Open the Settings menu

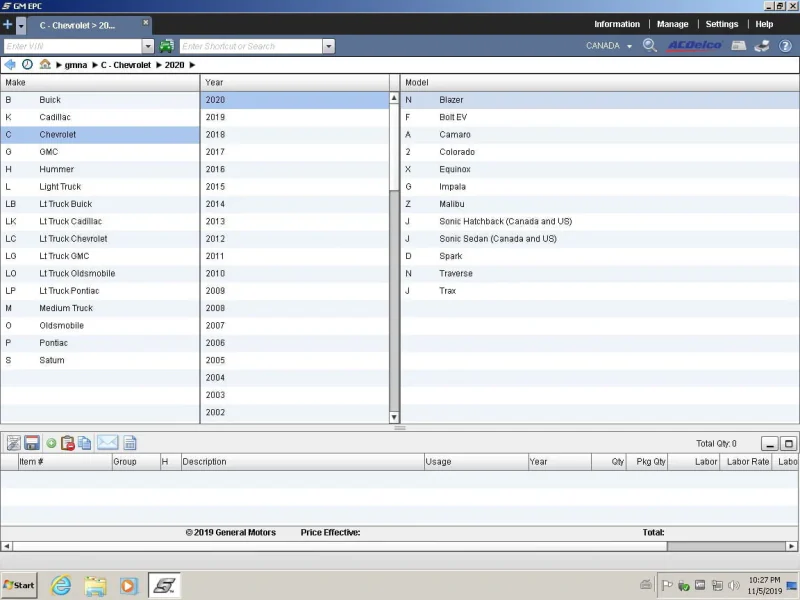click(x=721, y=24)
